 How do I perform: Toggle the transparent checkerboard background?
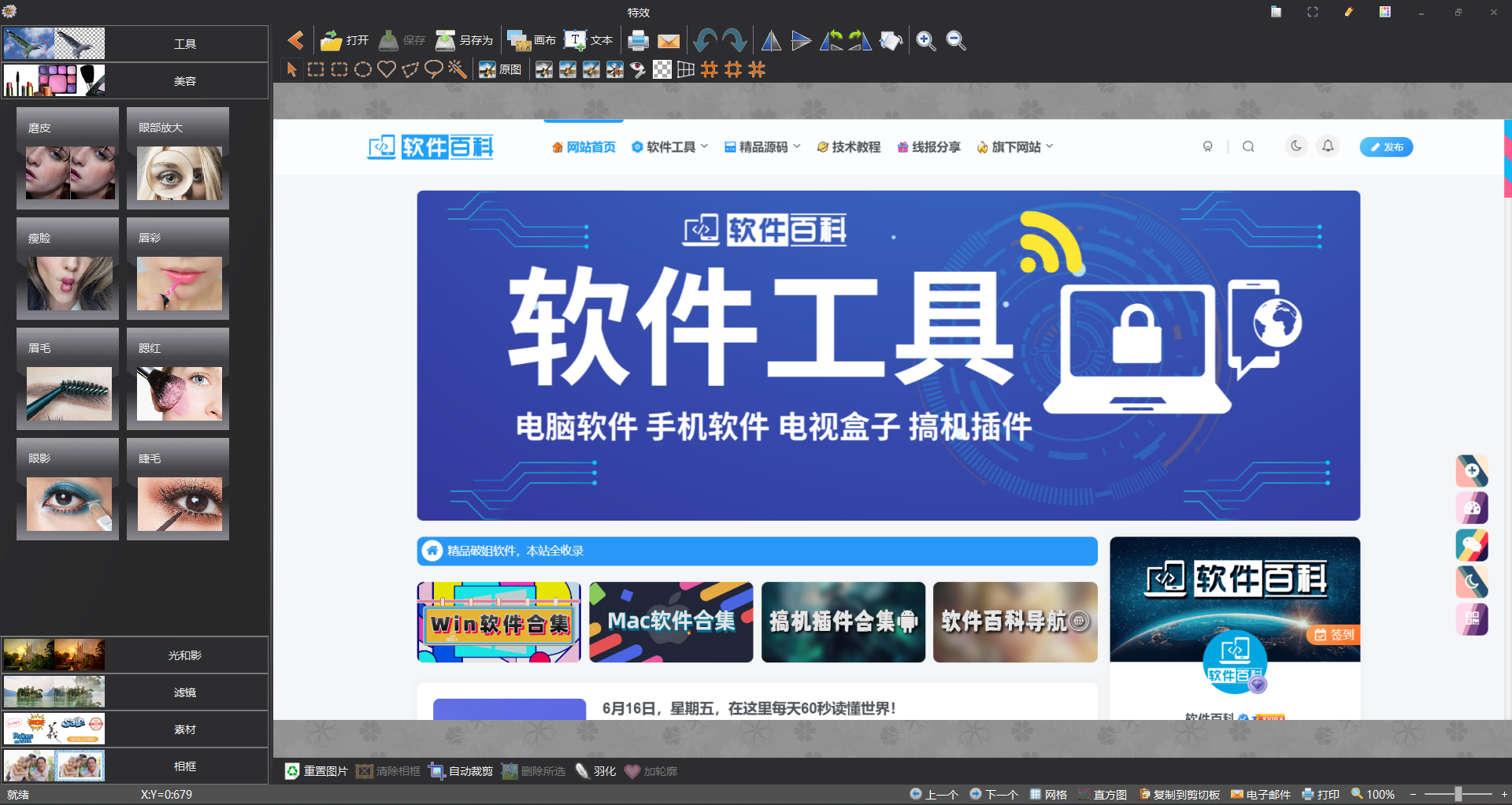(661, 69)
